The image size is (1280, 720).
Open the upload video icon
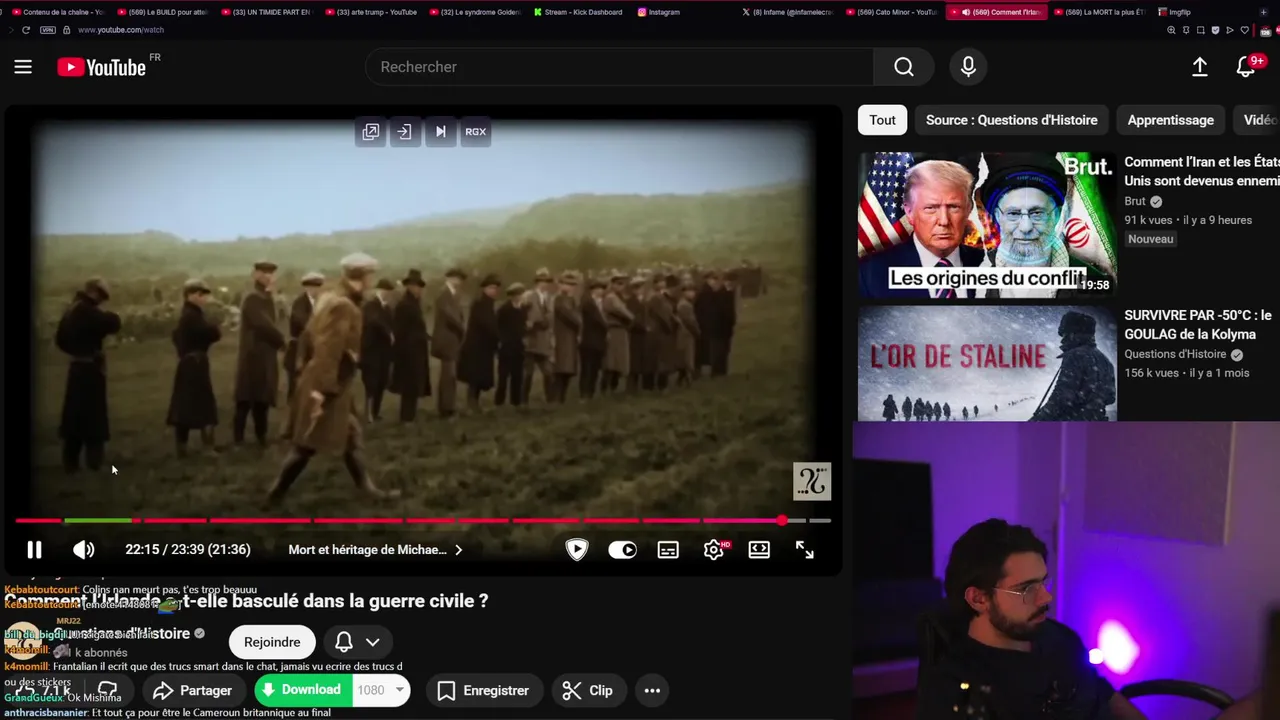pyautogui.click(x=1200, y=67)
